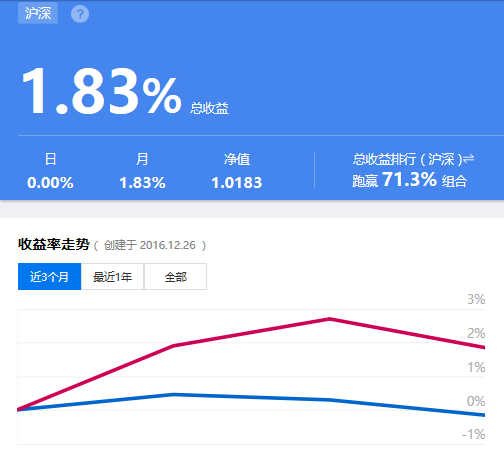Switch to 最近1年 time range tab

(112, 277)
